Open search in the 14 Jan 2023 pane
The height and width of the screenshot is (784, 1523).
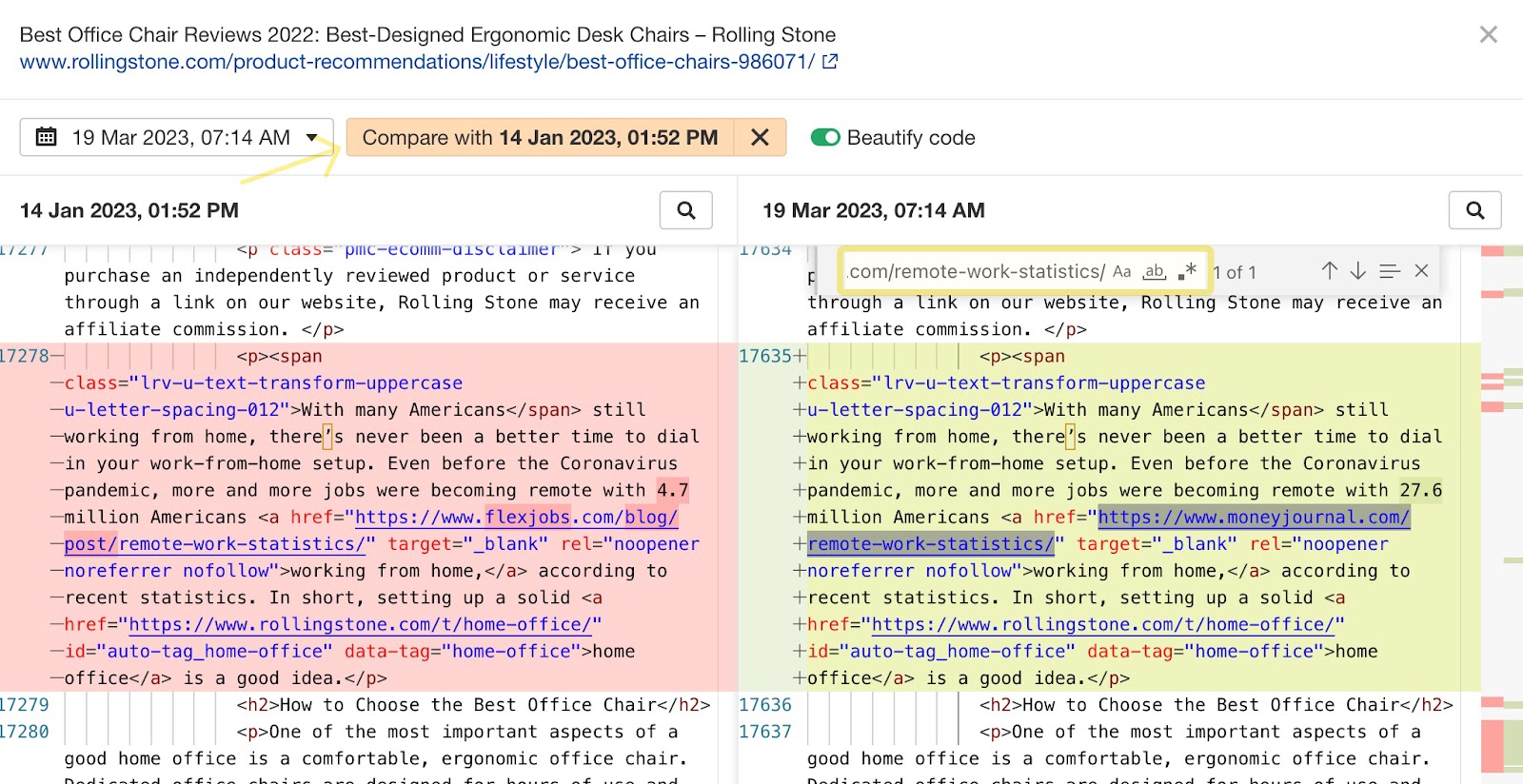pyautogui.click(x=686, y=210)
